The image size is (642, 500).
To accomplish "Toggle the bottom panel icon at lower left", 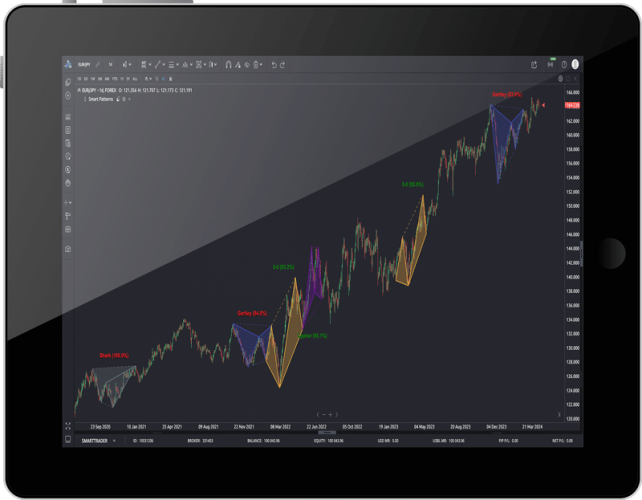I will click(x=68, y=439).
